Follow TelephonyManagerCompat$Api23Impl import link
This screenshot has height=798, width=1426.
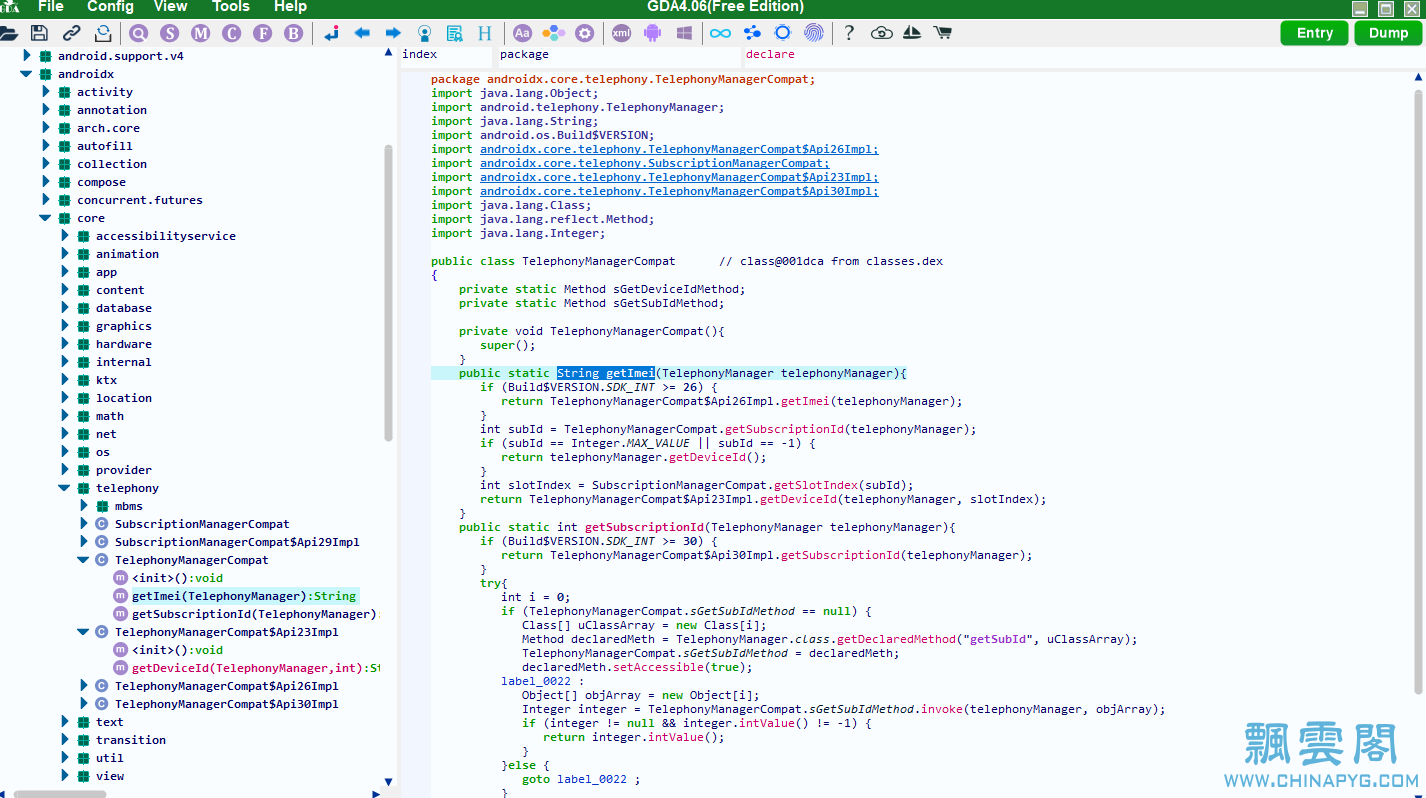coord(679,177)
